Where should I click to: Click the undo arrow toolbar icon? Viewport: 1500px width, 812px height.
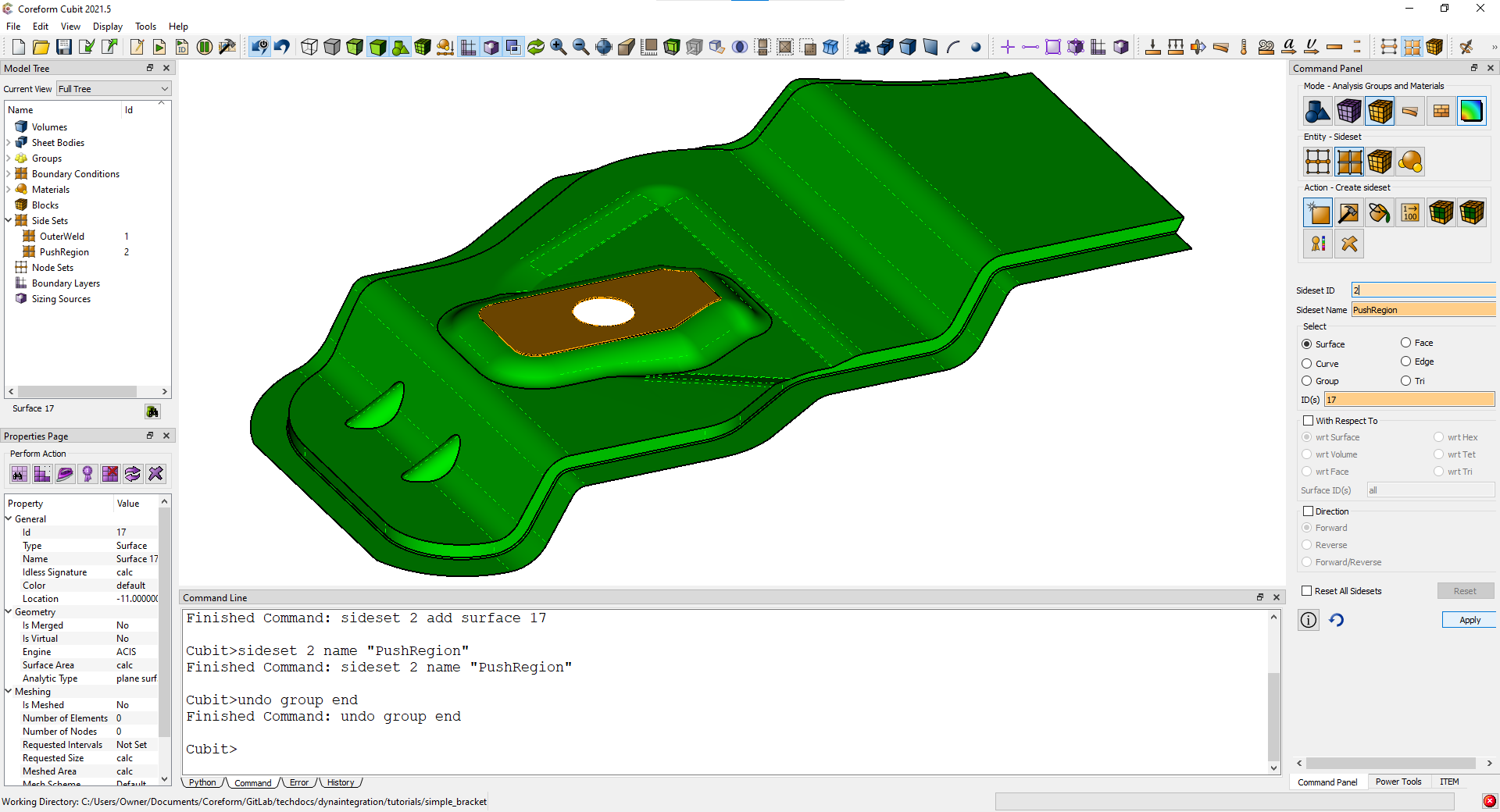tap(282, 47)
